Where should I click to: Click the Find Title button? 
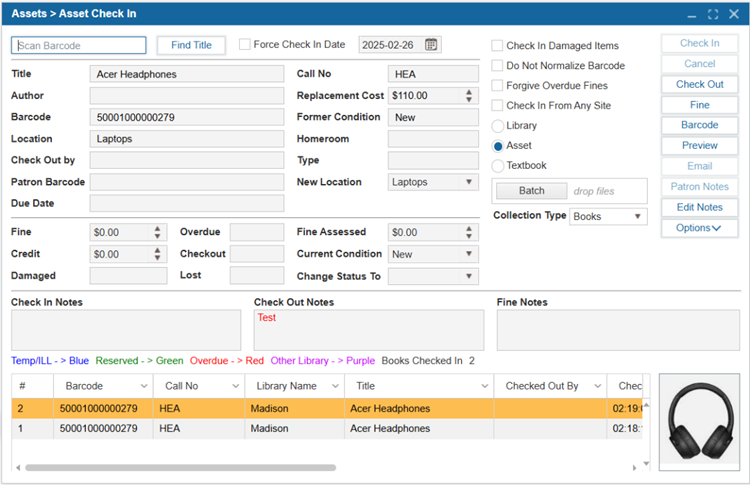pyautogui.click(x=191, y=45)
